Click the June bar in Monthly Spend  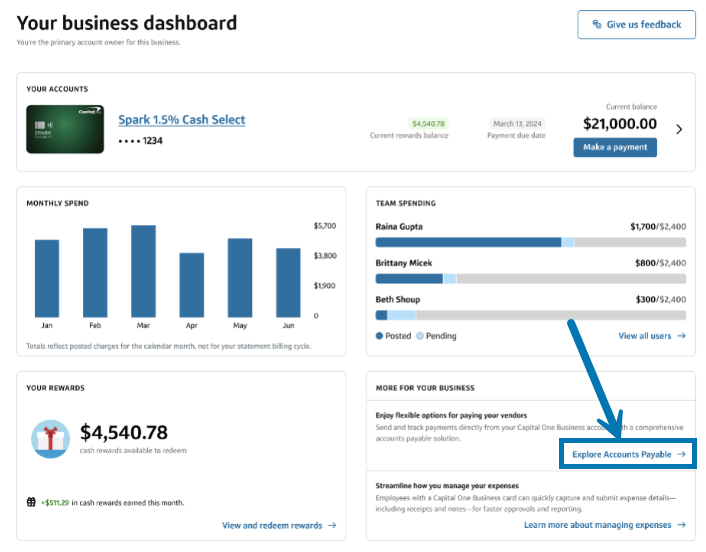[x=288, y=282]
